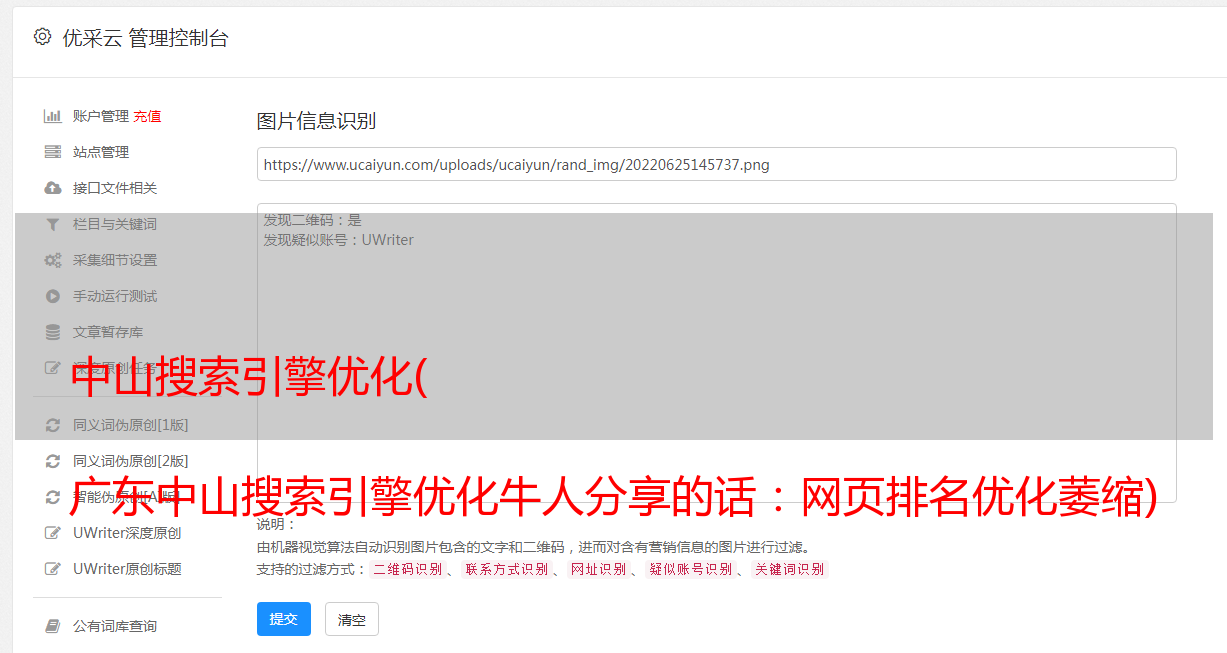1227x653 pixels.
Task: Click the 关键词识别 filter tag
Action: pos(789,569)
